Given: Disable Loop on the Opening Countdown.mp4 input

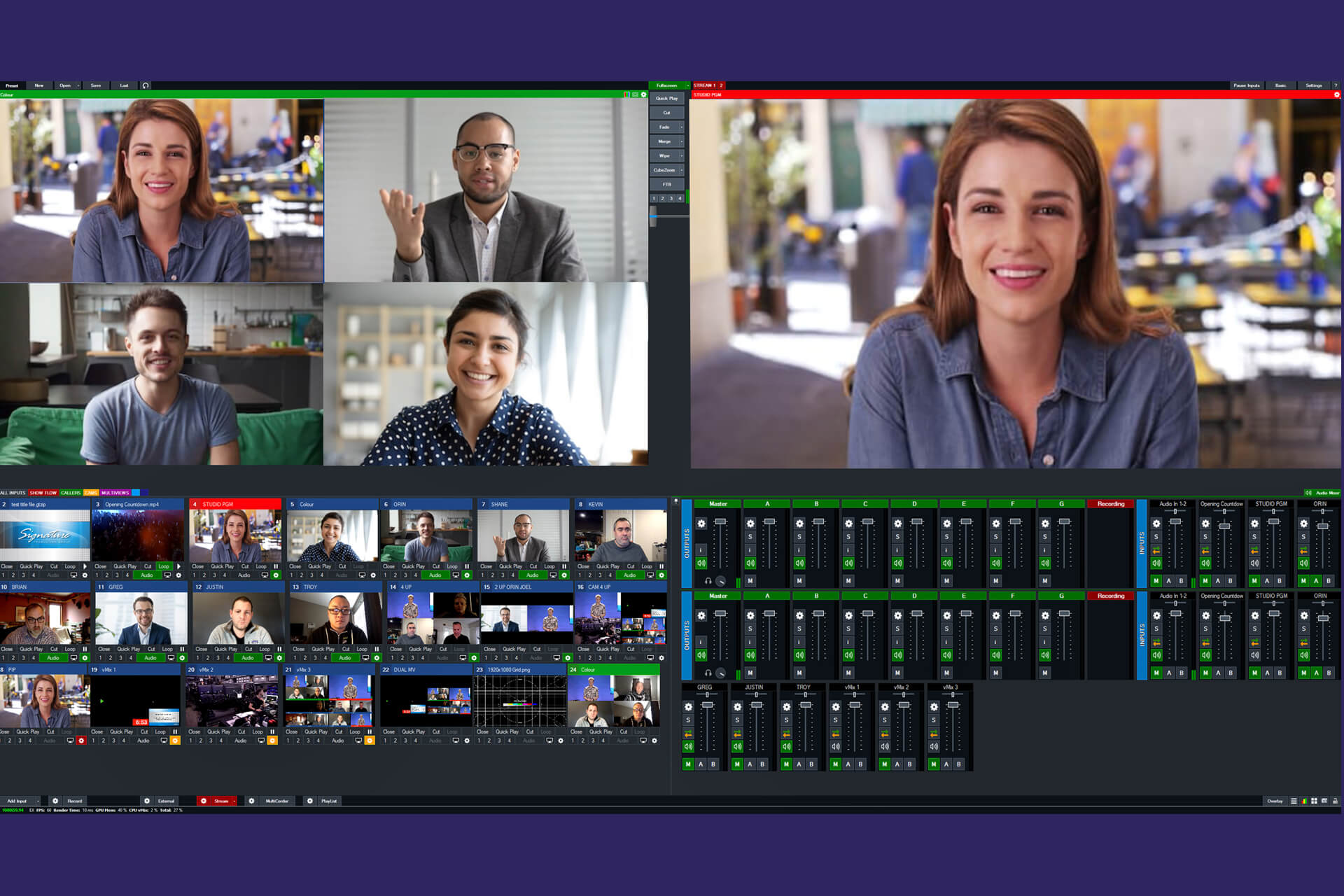Looking at the screenshot, I should click(164, 566).
